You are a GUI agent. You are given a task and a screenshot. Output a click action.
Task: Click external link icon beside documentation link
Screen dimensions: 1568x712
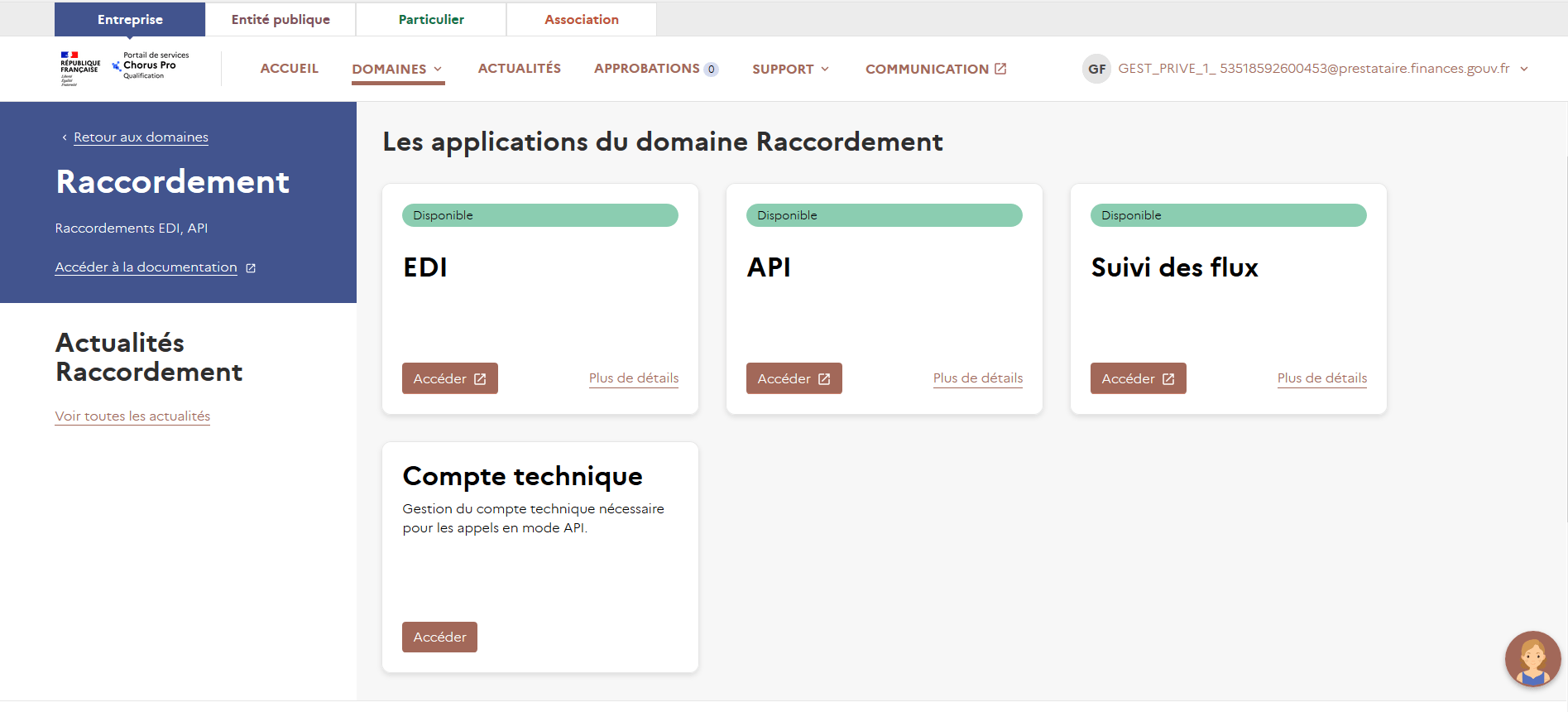(251, 268)
